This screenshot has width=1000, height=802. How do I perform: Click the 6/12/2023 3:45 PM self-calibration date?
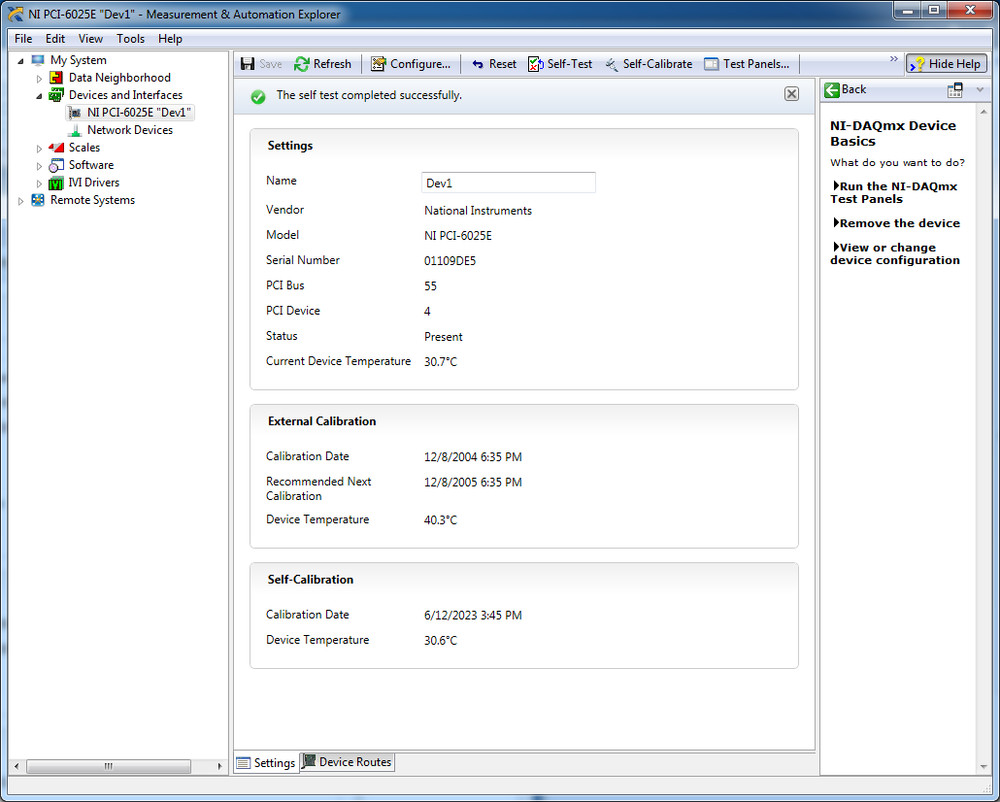coord(473,615)
